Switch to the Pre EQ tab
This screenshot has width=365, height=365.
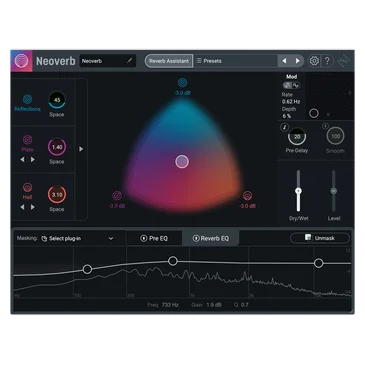(154, 238)
